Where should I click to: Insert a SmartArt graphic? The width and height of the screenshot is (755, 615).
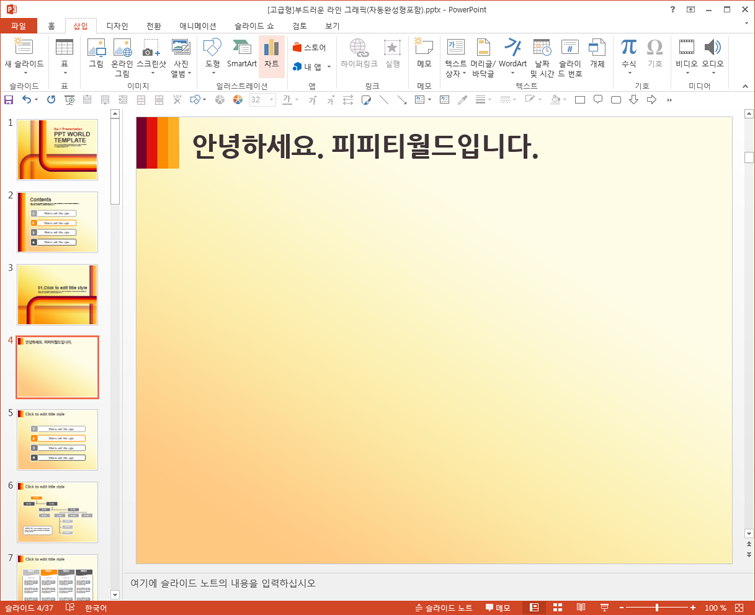point(242,53)
